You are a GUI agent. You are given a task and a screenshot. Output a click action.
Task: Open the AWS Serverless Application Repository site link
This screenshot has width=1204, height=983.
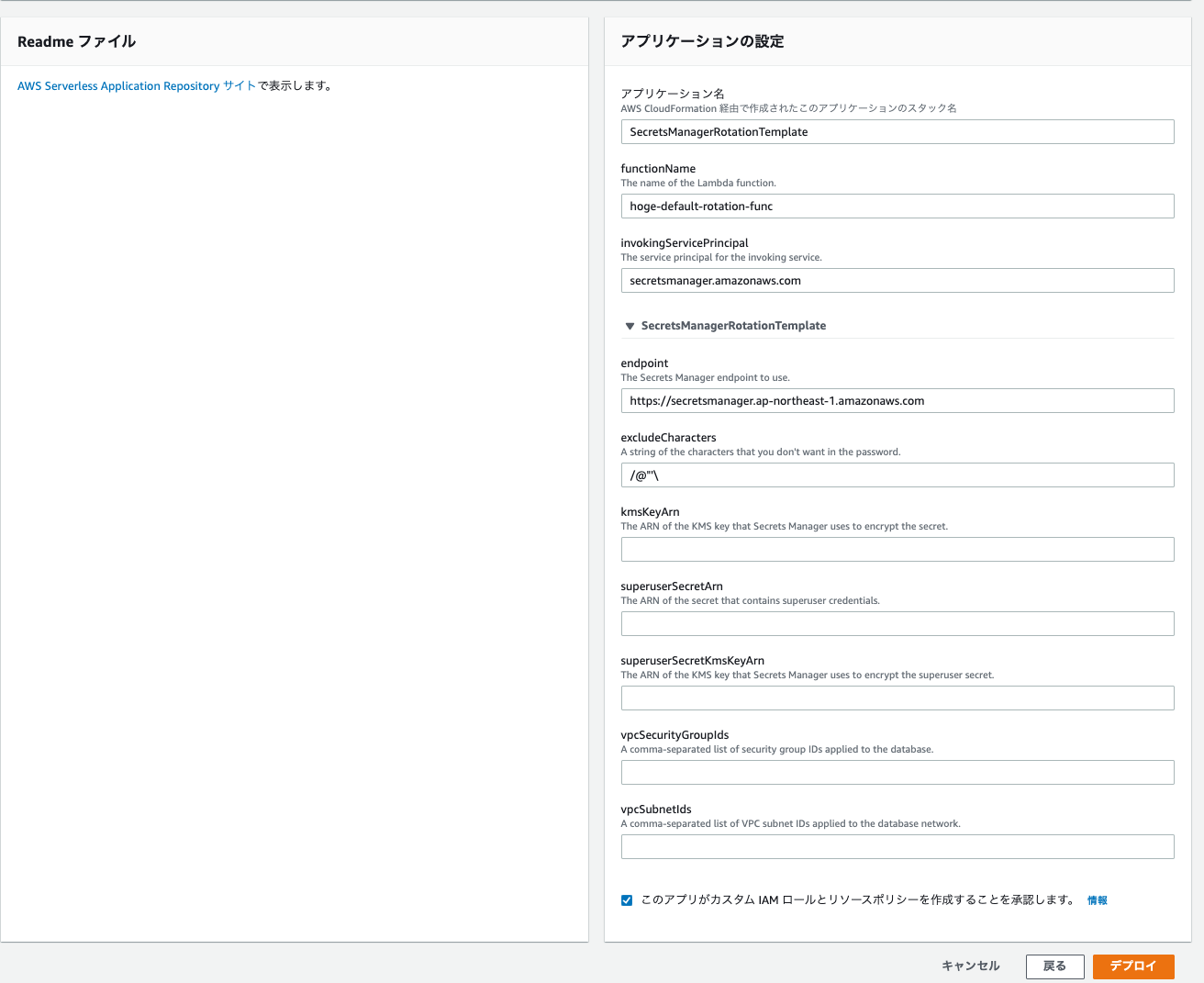click(x=137, y=86)
